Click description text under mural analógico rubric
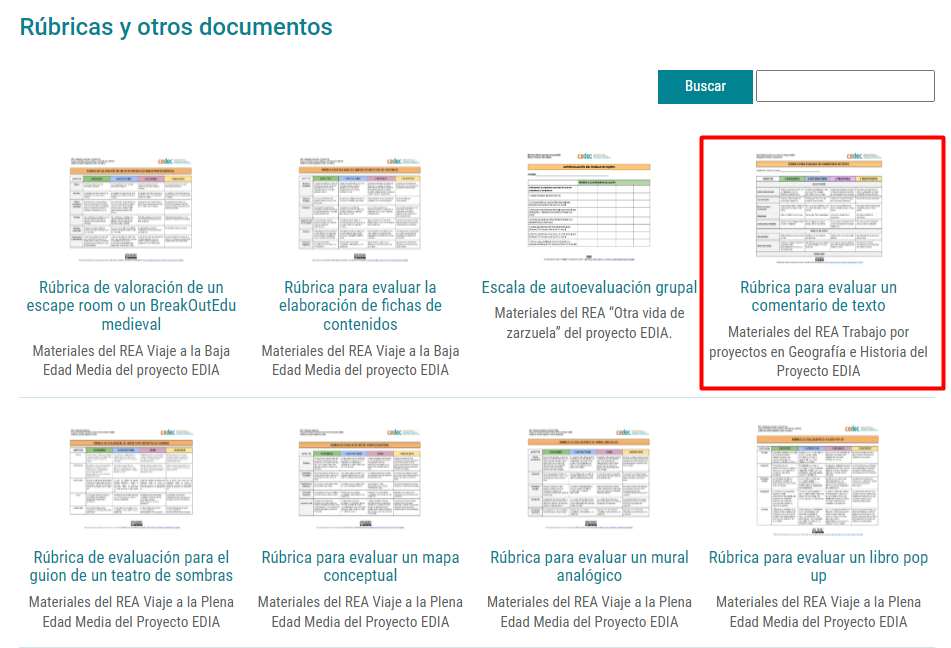The height and width of the screenshot is (648, 951). tap(589, 612)
